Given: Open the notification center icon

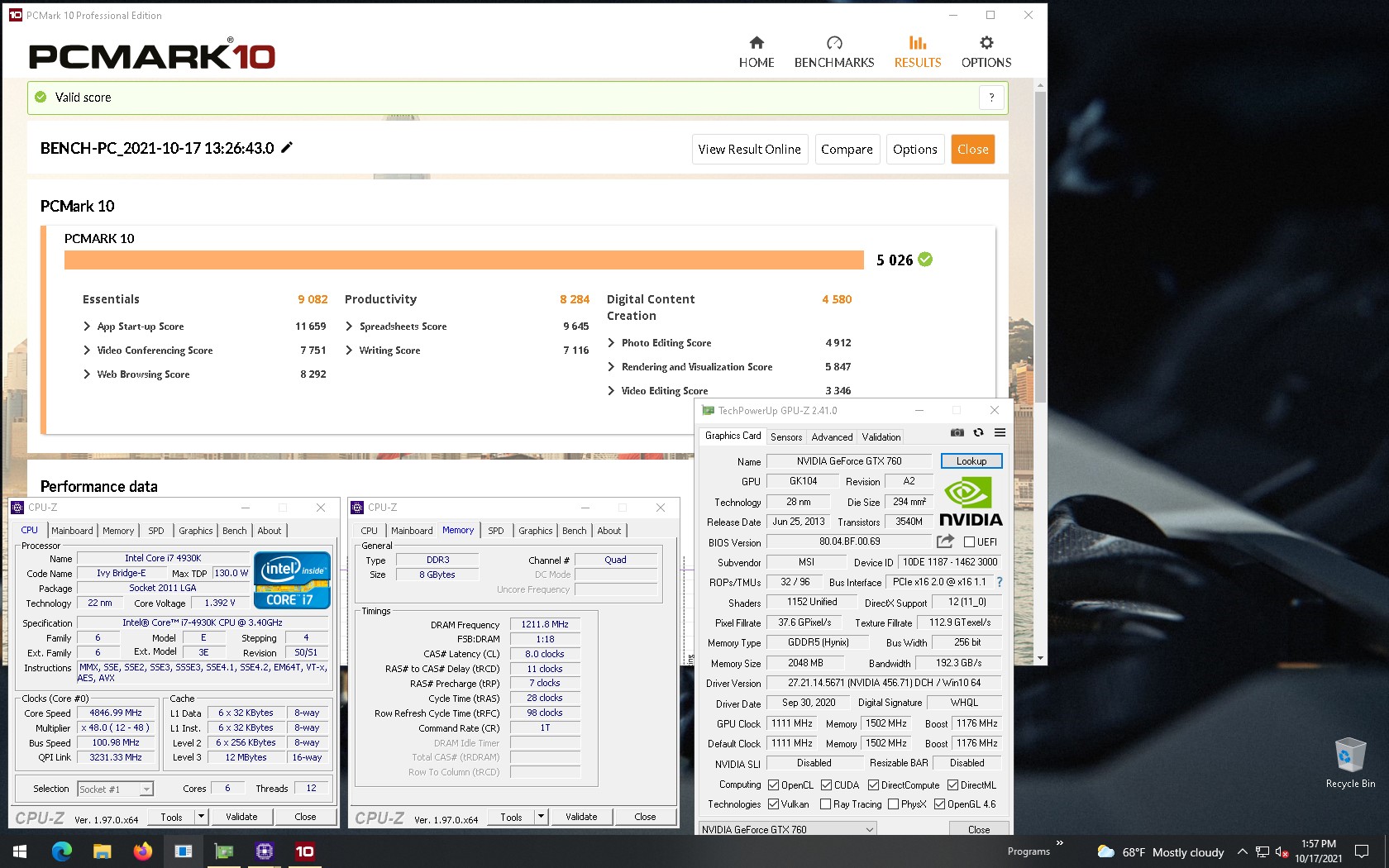Looking at the screenshot, I should click(x=1361, y=851).
